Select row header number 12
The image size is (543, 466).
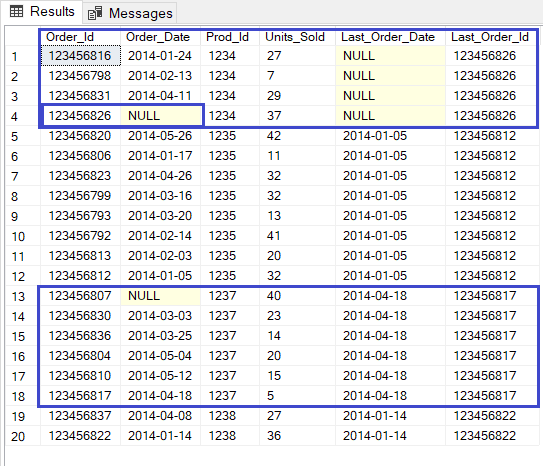click(x=23, y=276)
